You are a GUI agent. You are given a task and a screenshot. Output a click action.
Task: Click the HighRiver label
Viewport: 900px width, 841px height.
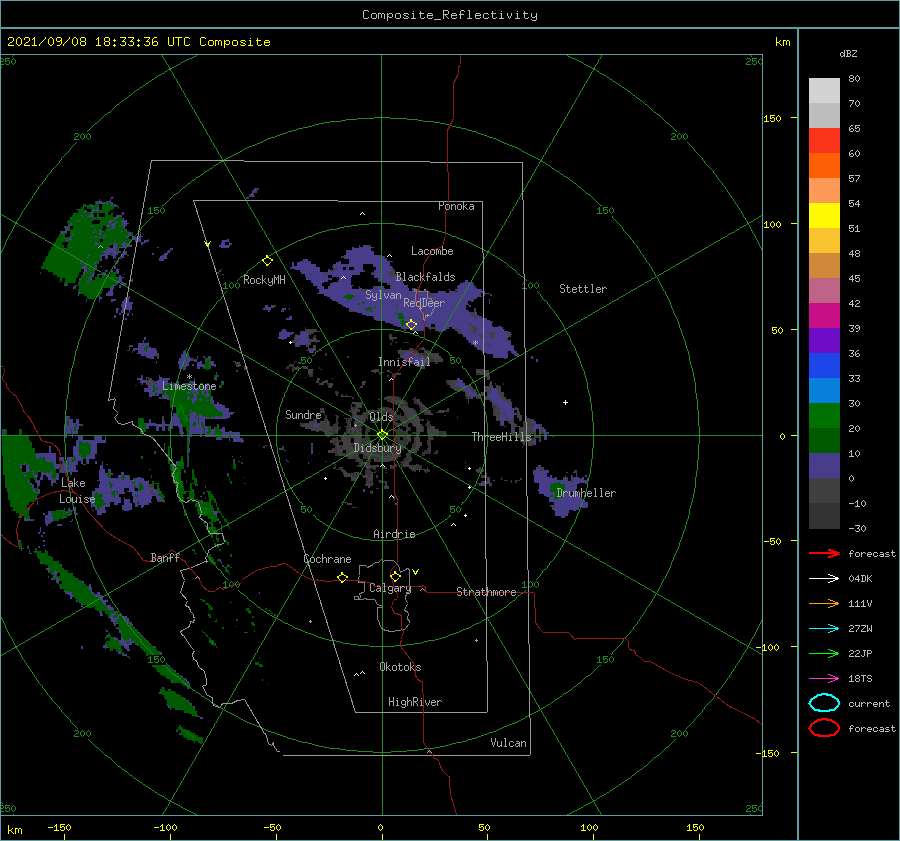pos(415,702)
